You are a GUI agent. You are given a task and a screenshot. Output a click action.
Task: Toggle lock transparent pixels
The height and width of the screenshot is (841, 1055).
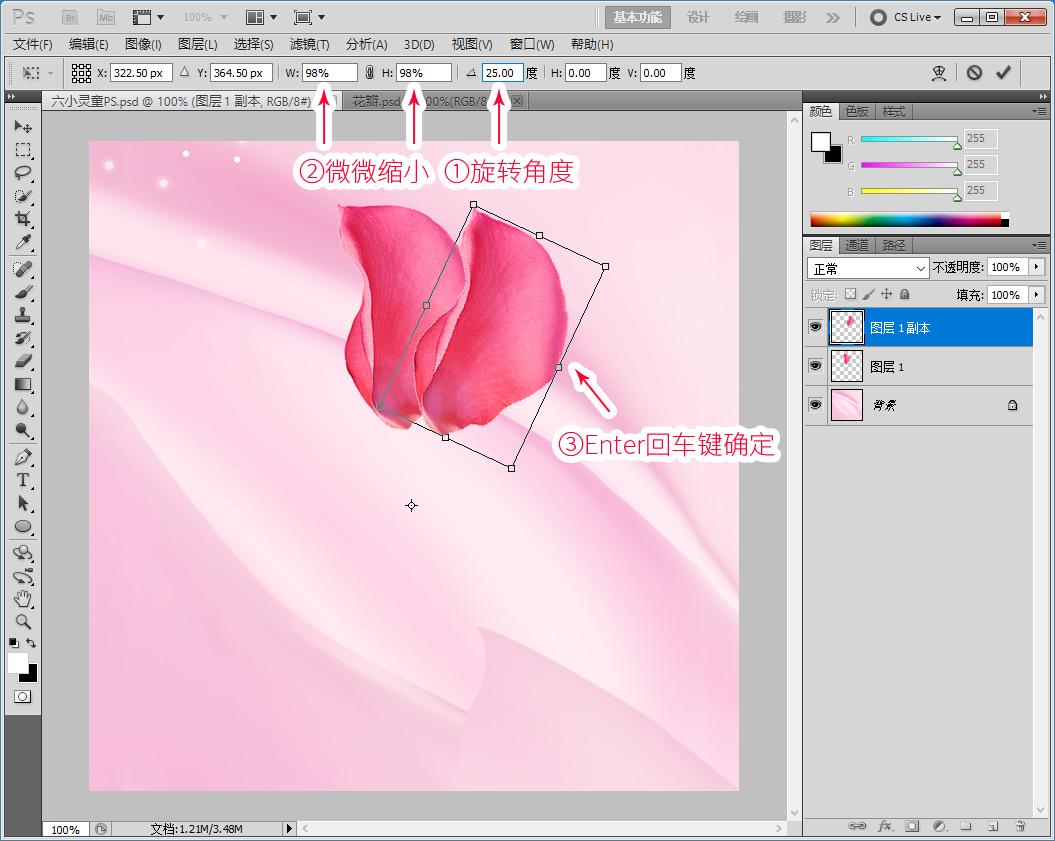(x=851, y=294)
